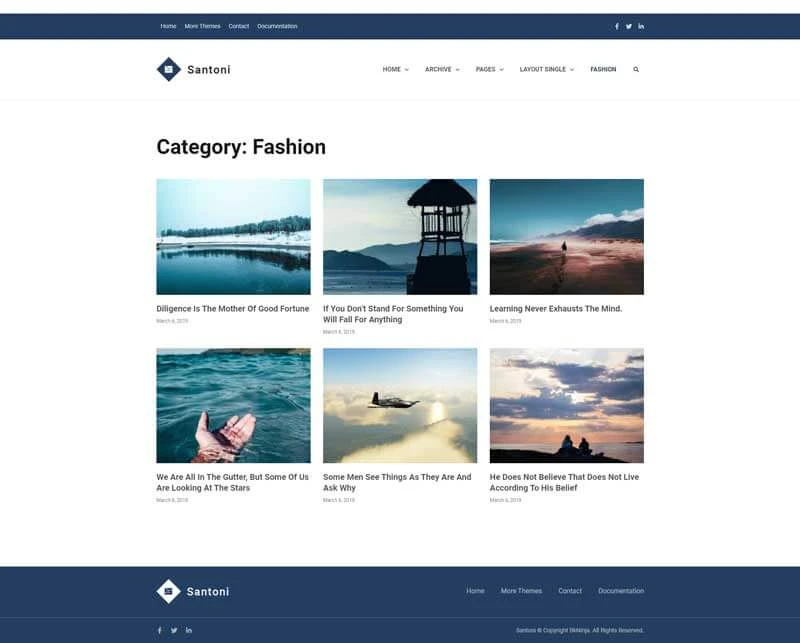Click the hand in water thumbnail

(233, 405)
